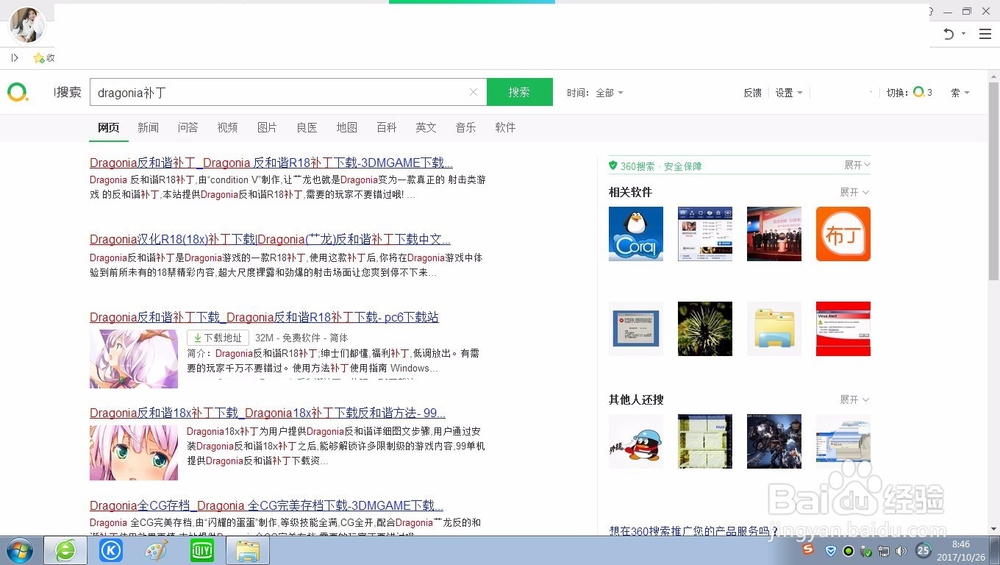Open result Dragonia全CG存档 3DMGAME link
Image resolution: width=1000 pixels, height=565 pixels.
(266, 506)
